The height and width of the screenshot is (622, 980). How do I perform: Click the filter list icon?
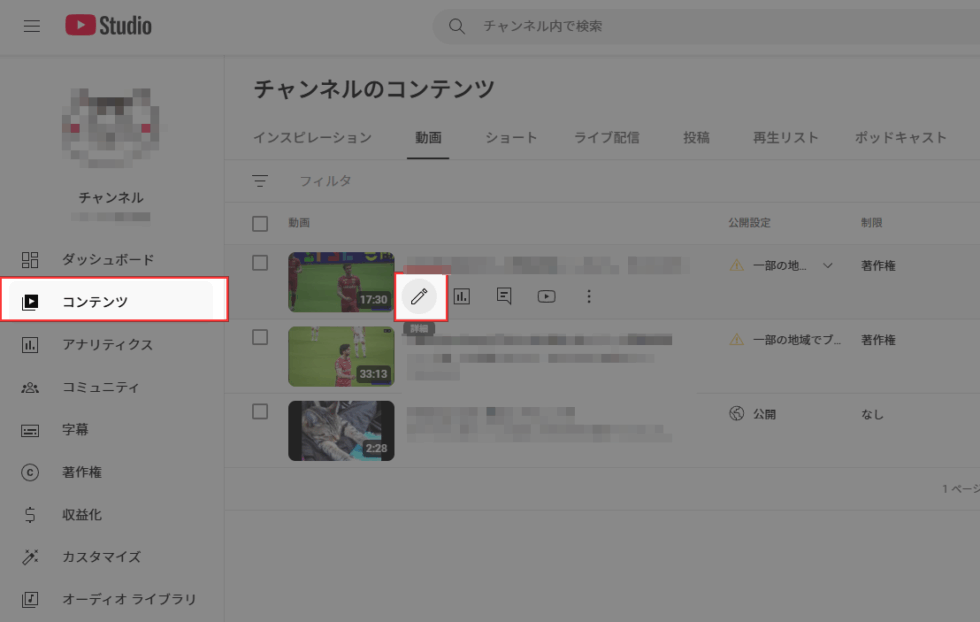[x=260, y=181]
